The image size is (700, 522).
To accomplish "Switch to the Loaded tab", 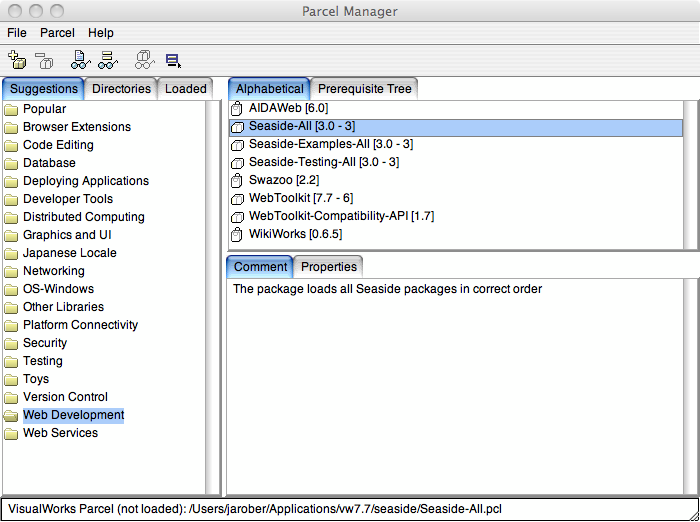I will click(x=186, y=89).
